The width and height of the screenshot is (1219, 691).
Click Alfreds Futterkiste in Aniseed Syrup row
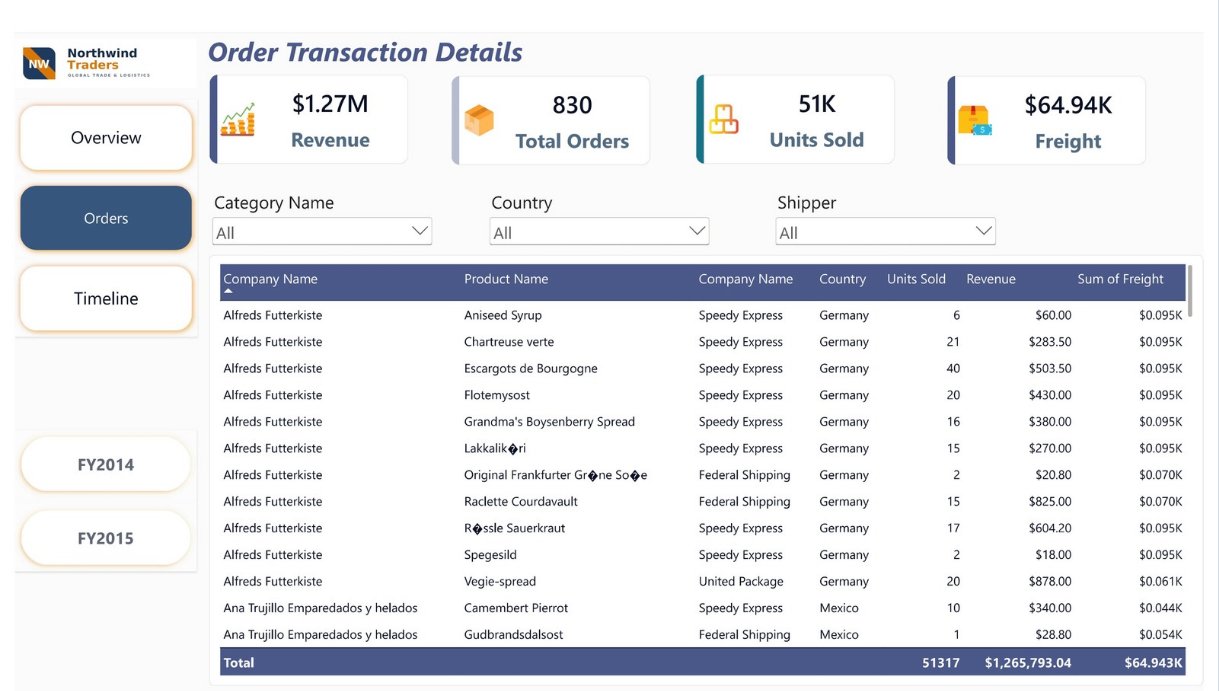click(x=272, y=315)
